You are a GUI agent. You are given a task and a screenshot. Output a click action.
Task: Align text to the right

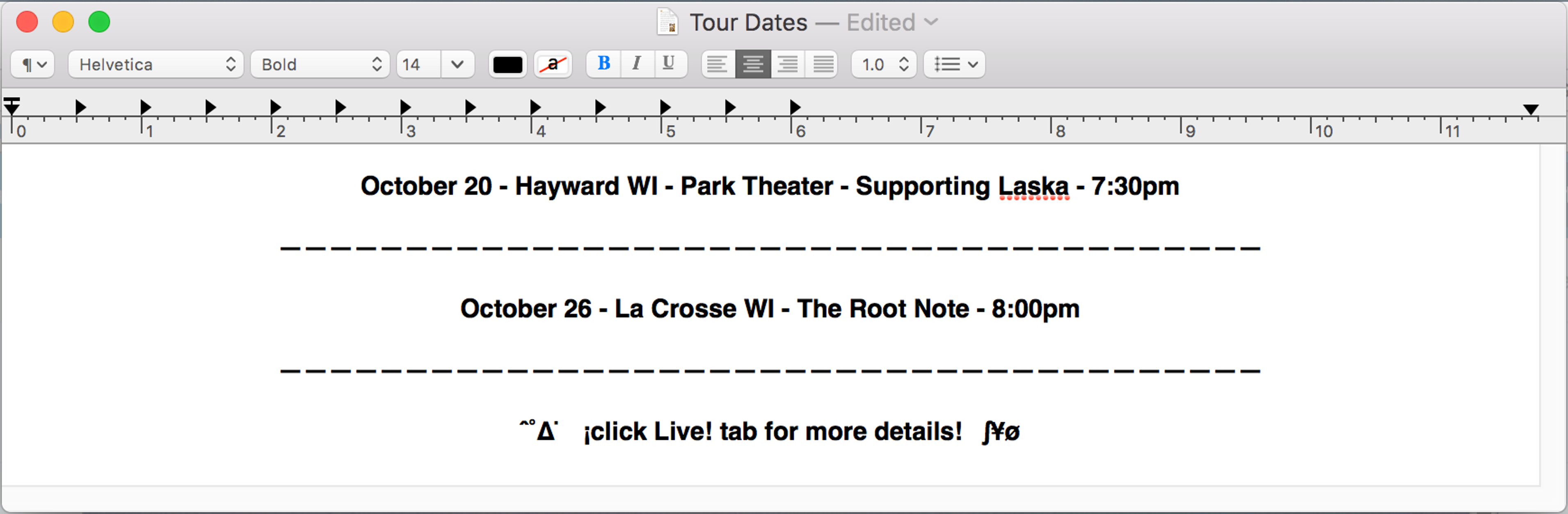tap(788, 64)
